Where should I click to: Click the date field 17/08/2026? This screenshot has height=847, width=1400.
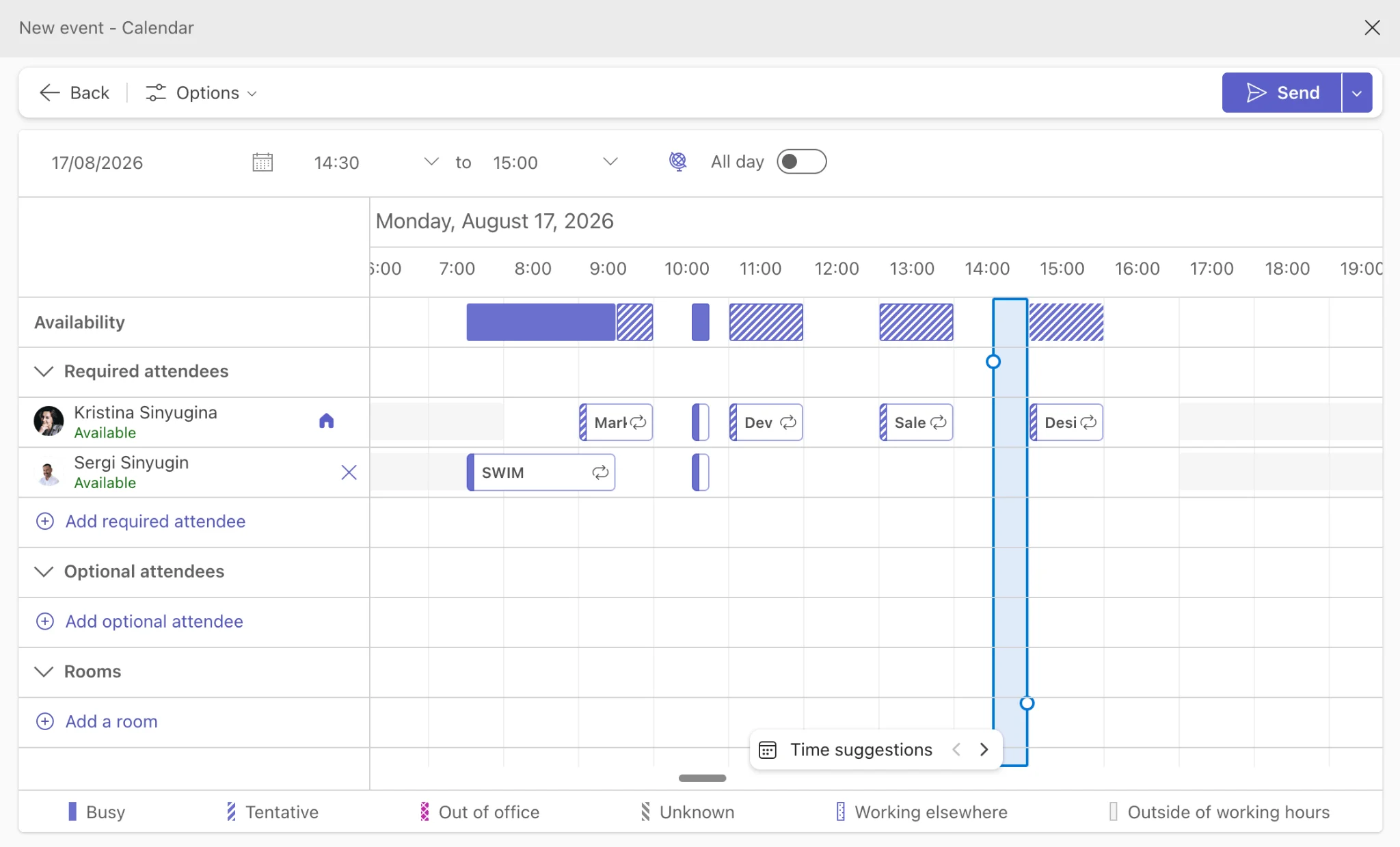(x=97, y=163)
